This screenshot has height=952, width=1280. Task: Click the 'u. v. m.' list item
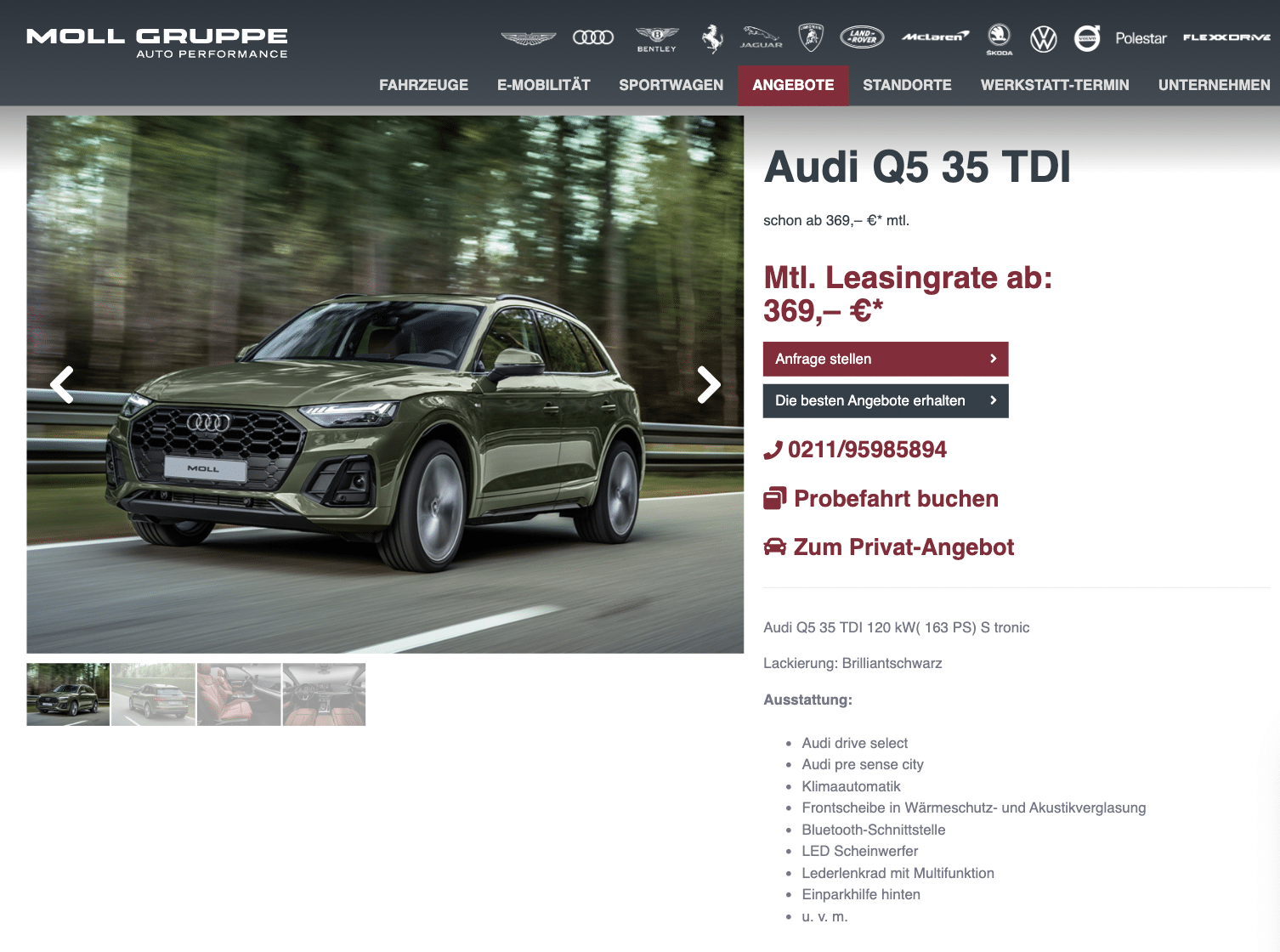click(824, 916)
